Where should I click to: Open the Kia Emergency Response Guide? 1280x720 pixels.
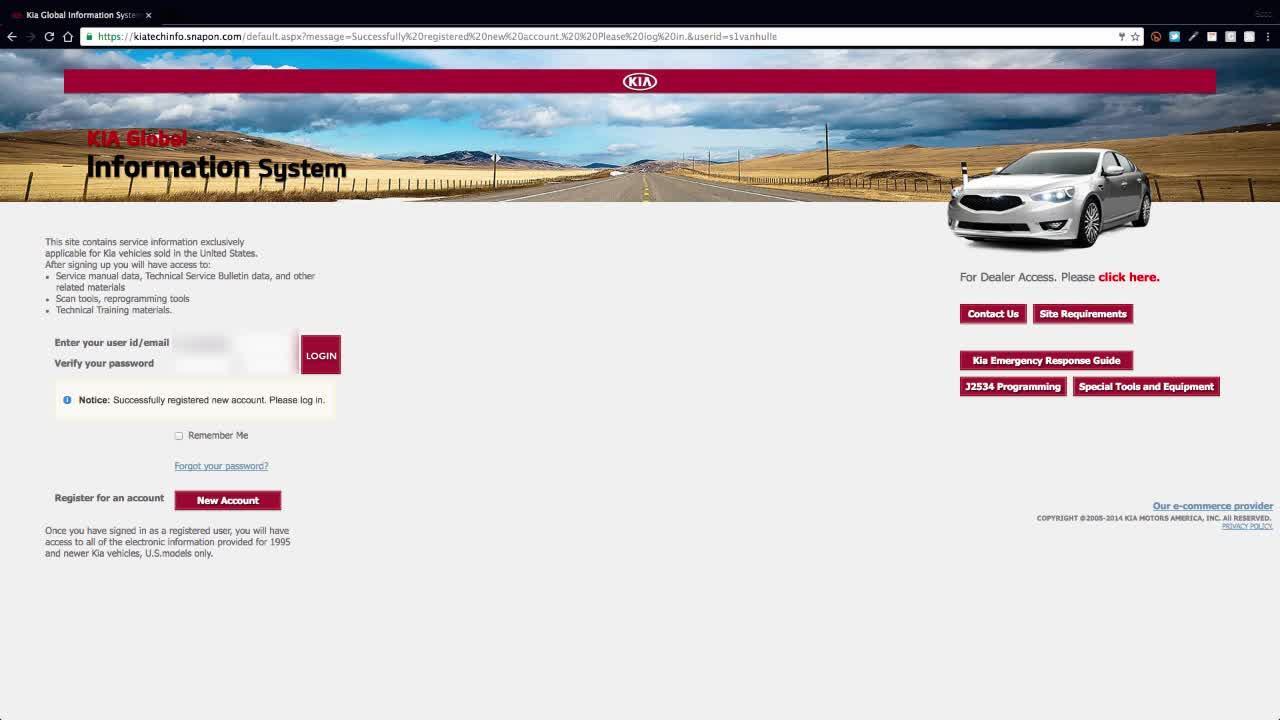pos(1046,360)
